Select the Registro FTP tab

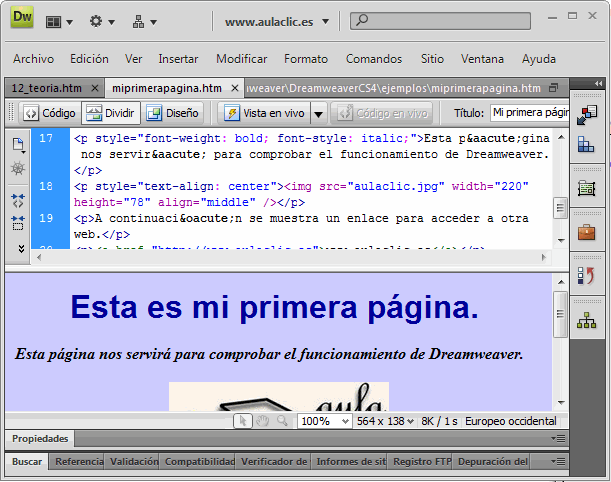(422, 462)
